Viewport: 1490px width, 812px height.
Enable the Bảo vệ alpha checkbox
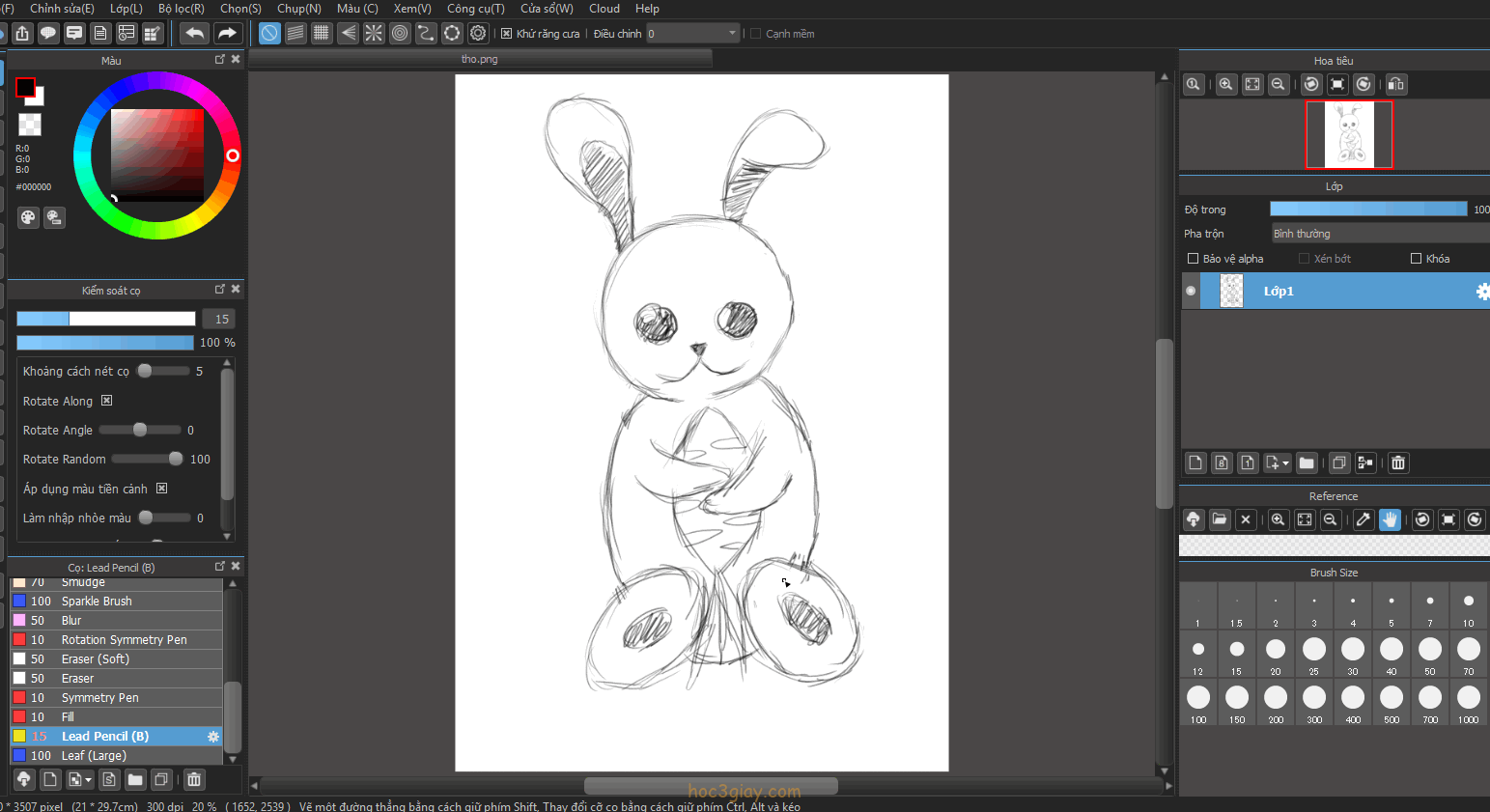tap(1193, 259)
